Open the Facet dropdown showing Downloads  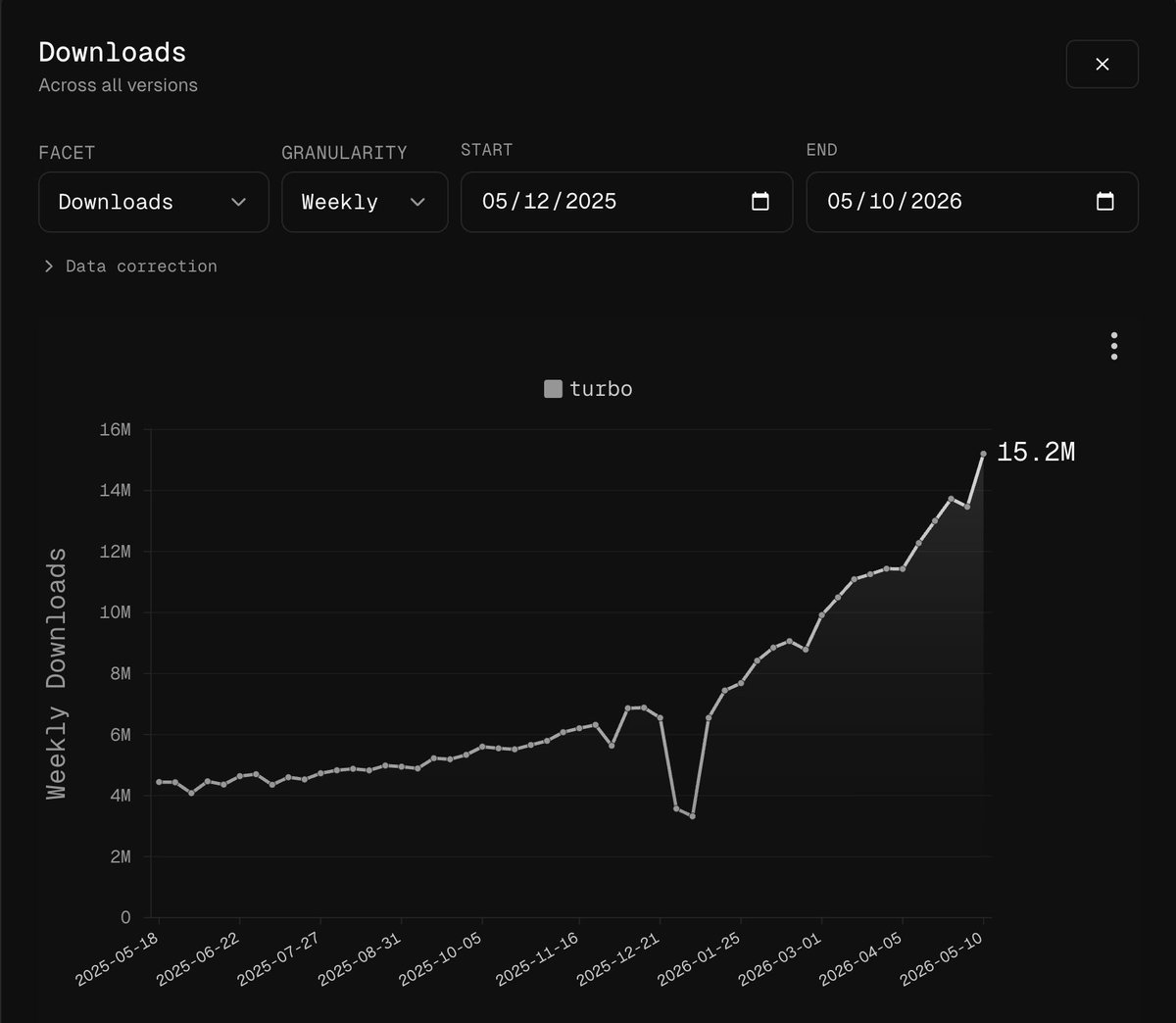click(154, 202)
